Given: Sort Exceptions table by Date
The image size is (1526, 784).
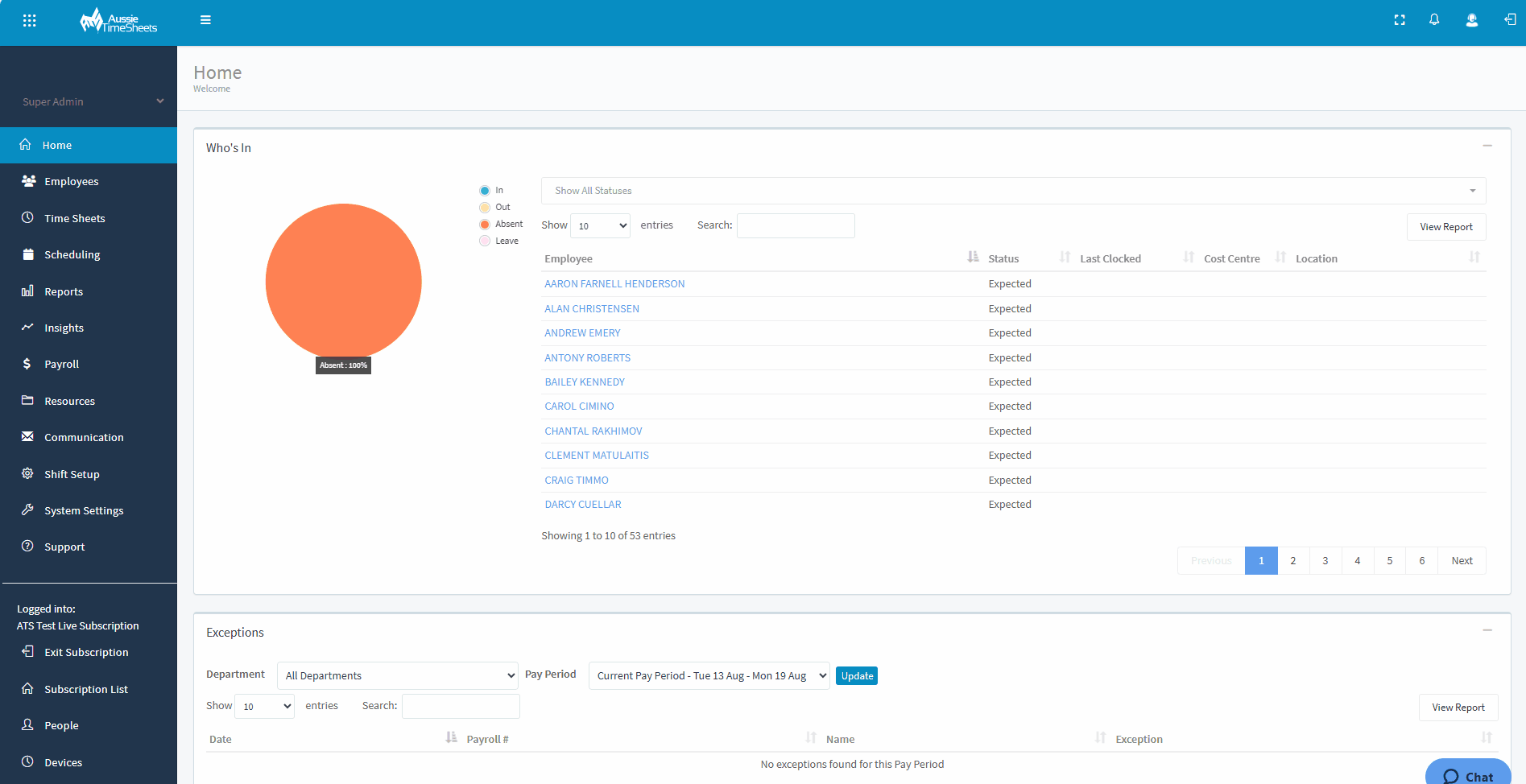Looking at the screenshot, I should tap(333, 739).
